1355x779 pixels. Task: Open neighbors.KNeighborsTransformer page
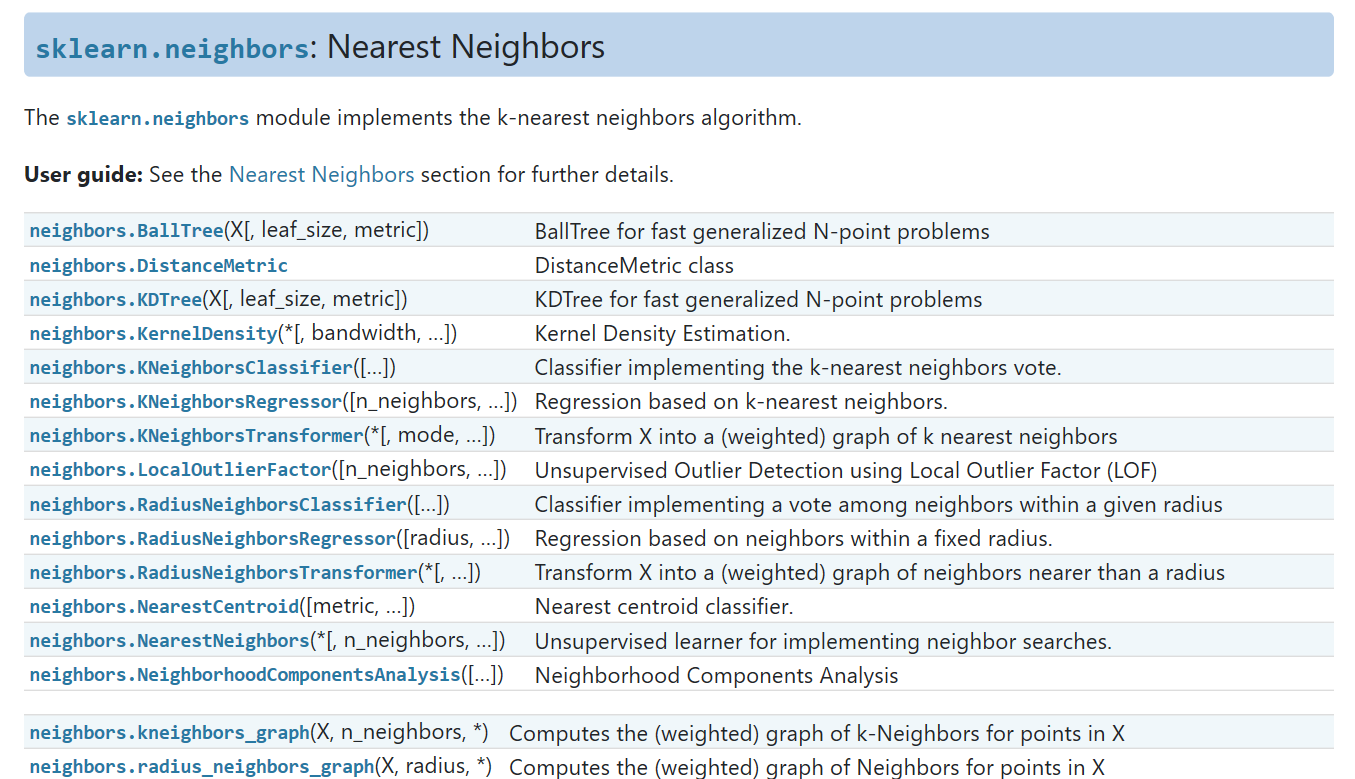(196, 436)
